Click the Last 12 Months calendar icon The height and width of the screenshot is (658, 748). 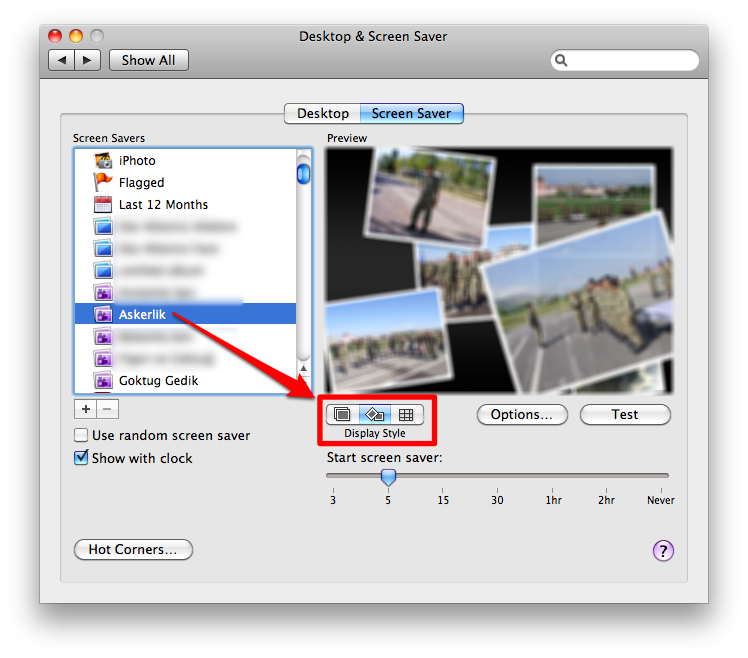tap(103, 204)
